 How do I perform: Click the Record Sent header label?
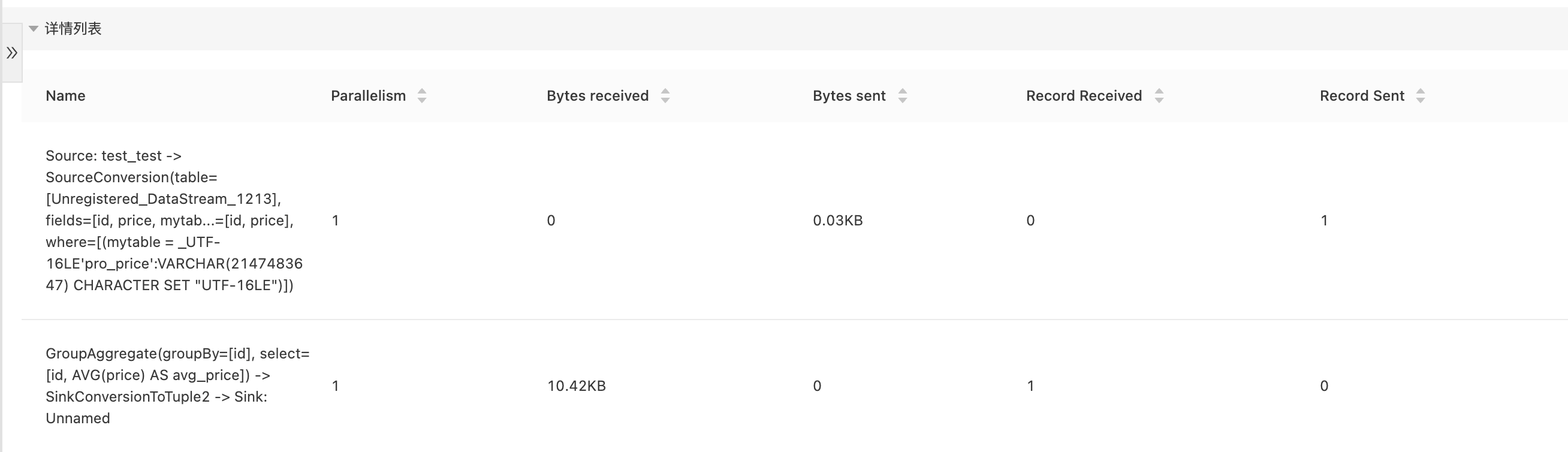click(x=1362, y=96)
